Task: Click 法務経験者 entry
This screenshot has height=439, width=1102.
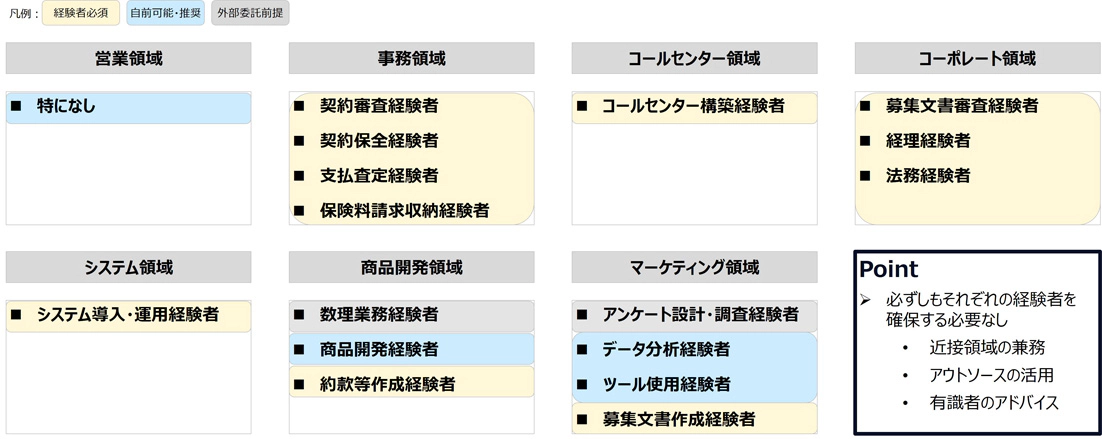Action: [928, 176]
